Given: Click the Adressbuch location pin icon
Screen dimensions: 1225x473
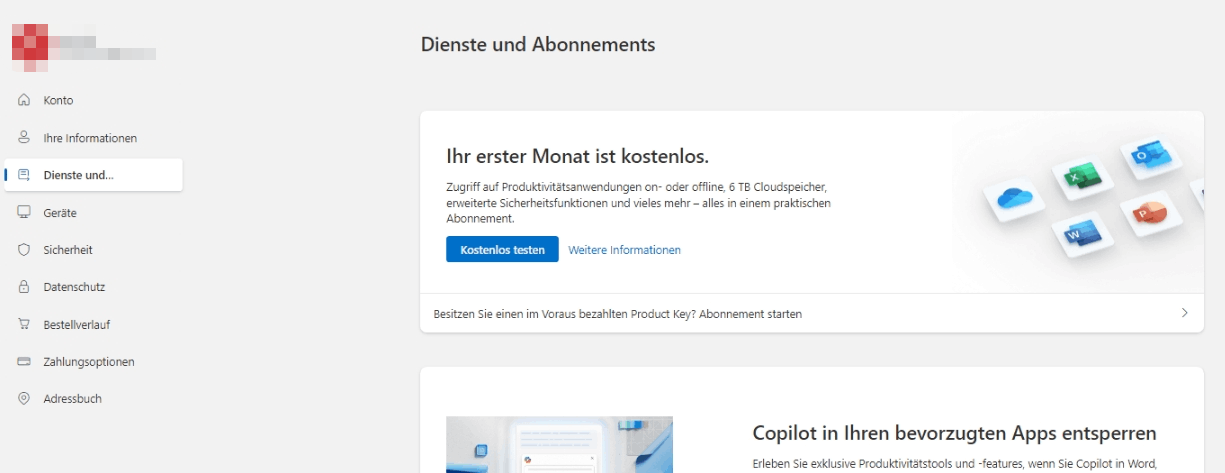Looking at the screenshot, I should tap(25, 399).
